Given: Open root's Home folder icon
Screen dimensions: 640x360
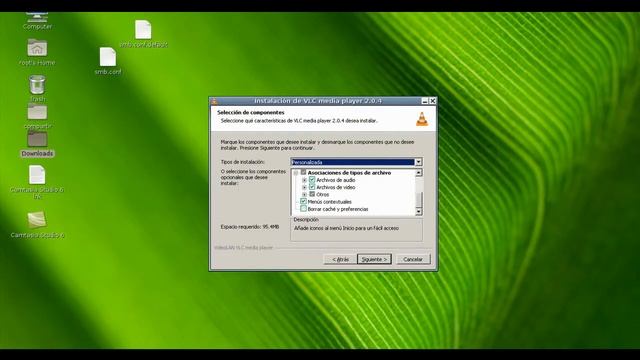Looking at the screenshot, I should tap(37, 48).
